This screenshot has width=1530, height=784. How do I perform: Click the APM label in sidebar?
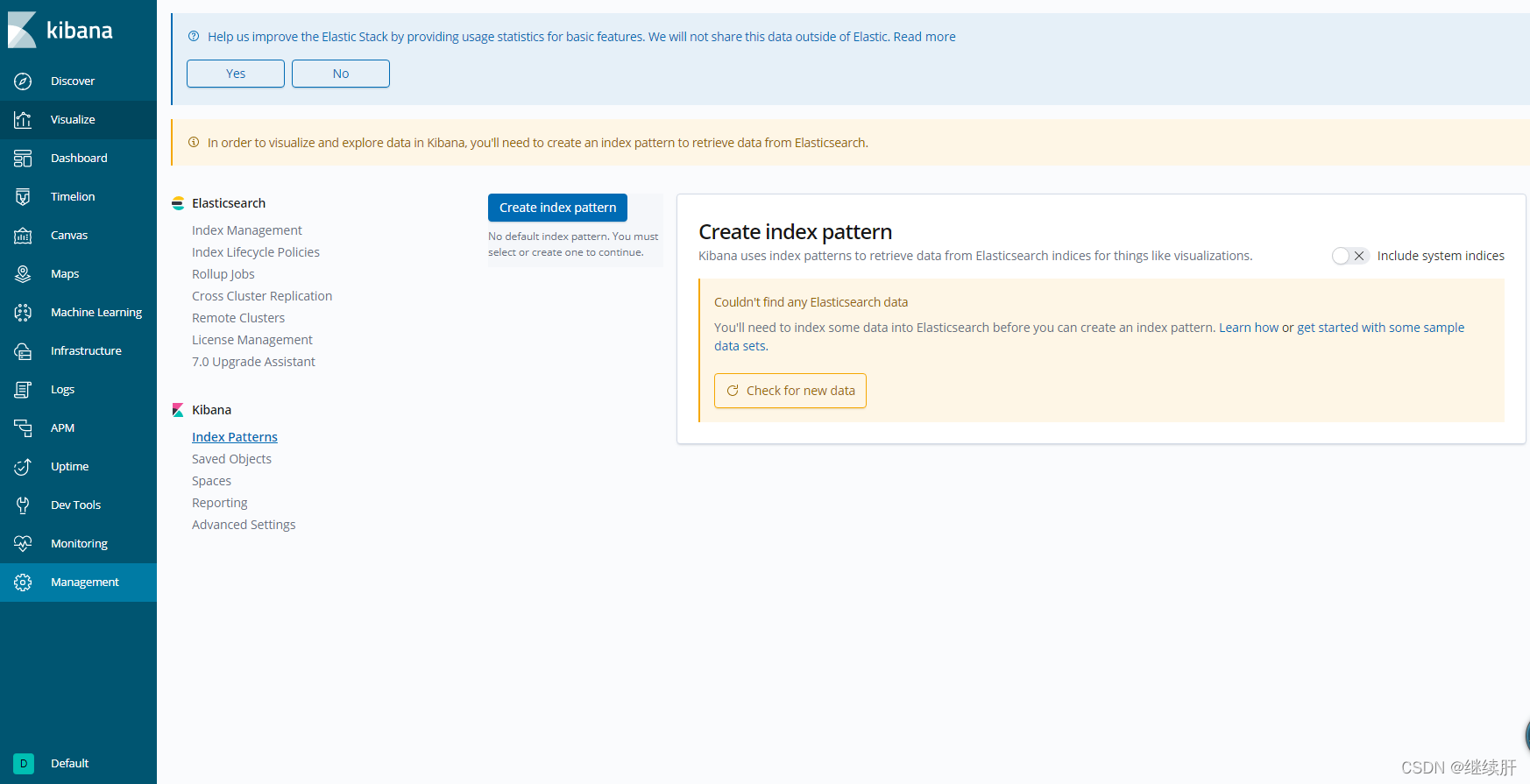(x=62, y=428)
